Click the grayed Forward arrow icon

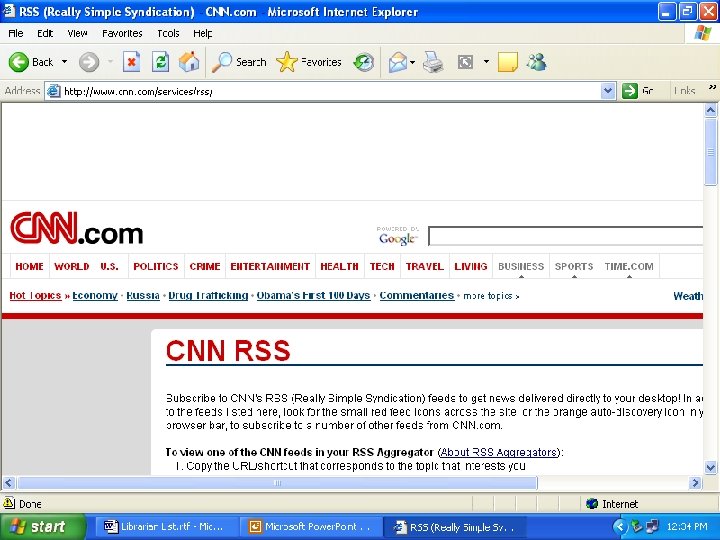click(x=89, y=62)
